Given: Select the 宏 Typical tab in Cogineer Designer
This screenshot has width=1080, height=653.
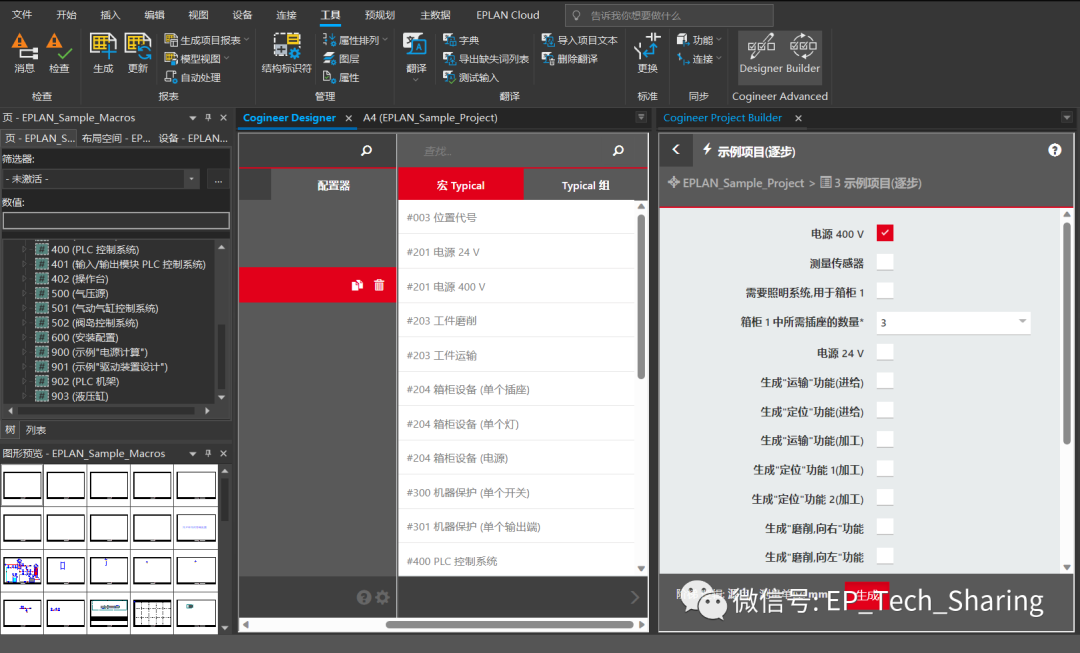Looking at the screenshot, I should click(x=460, y=185).
